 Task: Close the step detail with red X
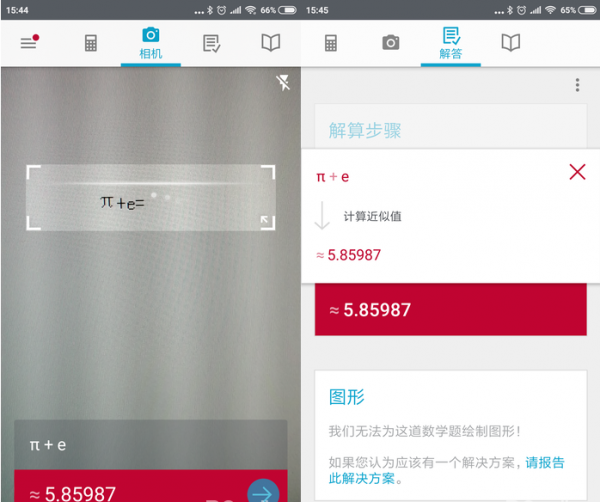click(x=577, y=172)
